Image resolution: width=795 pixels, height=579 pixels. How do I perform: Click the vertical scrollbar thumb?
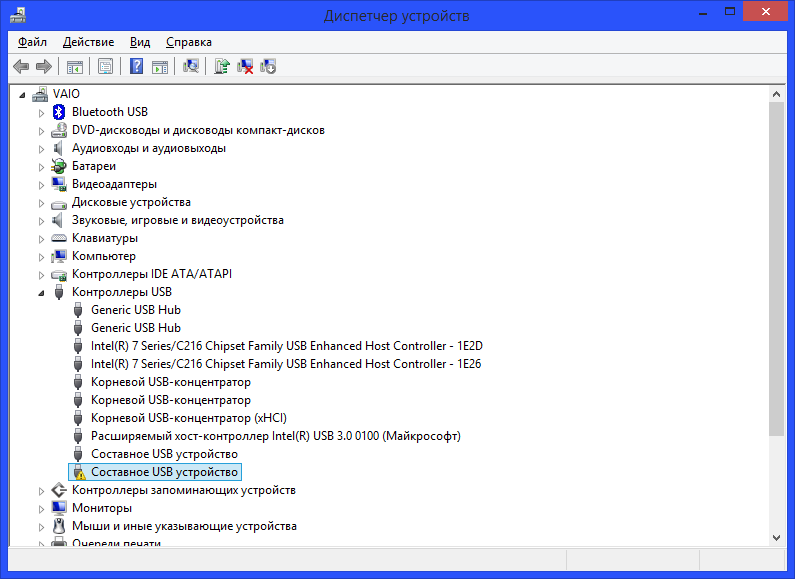[x=776, y=269]
